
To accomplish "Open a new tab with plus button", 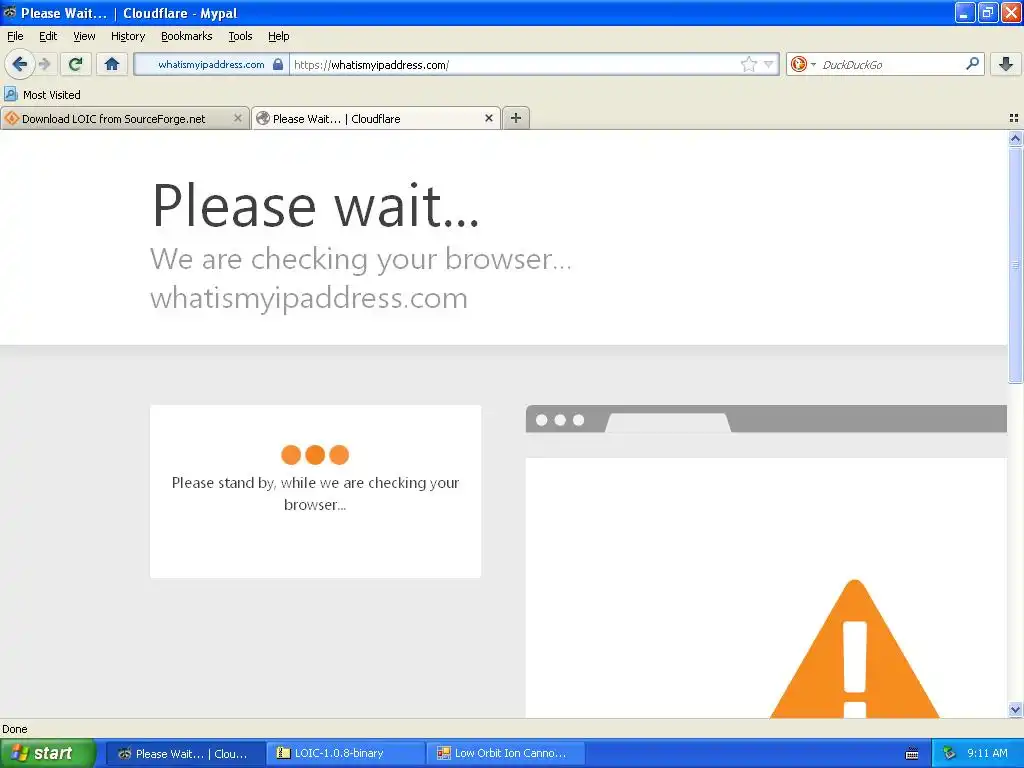I will coord(516,118).
